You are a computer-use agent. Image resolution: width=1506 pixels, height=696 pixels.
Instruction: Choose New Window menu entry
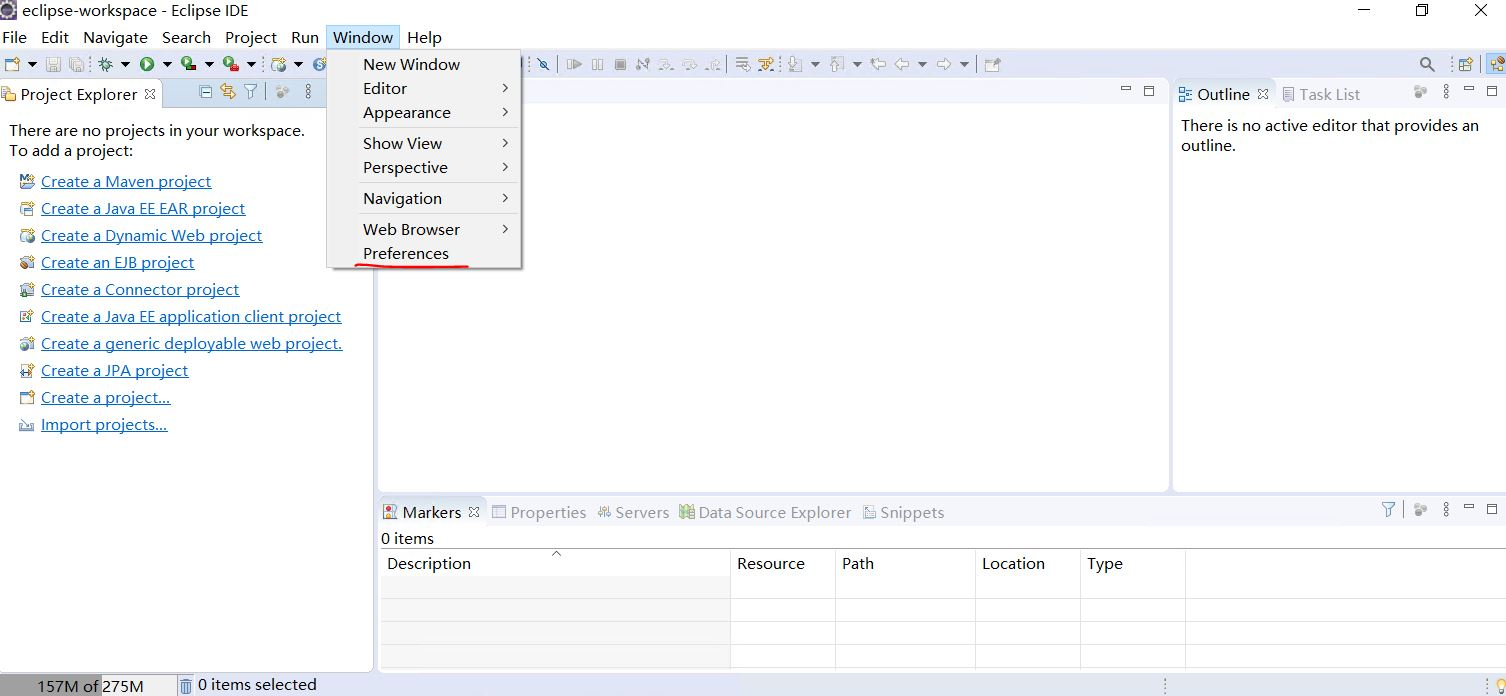pyautogui.click(x=424, y=64)
